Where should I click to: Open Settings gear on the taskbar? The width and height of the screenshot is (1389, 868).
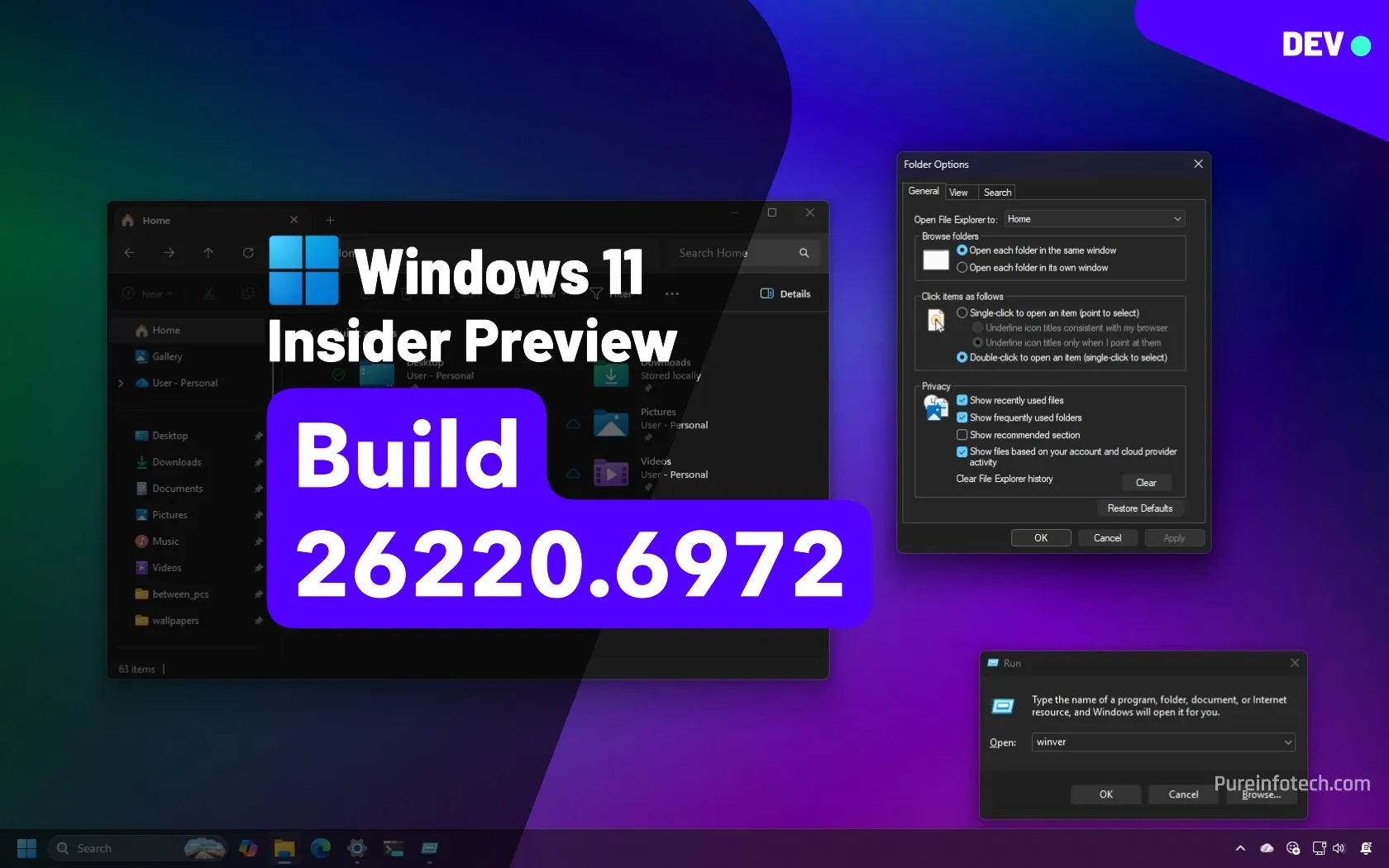pyautogui.click(x=357, y=848)
